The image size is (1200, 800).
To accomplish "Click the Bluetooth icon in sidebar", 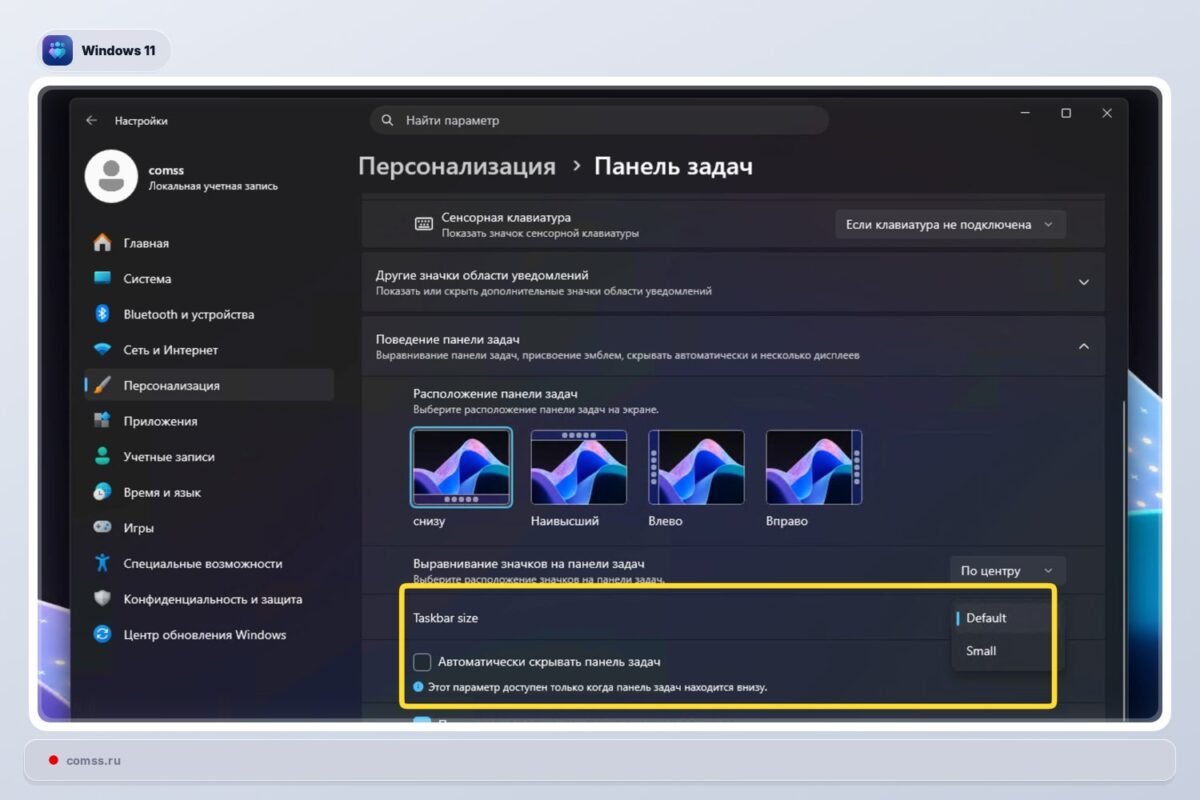I will 102,314.
